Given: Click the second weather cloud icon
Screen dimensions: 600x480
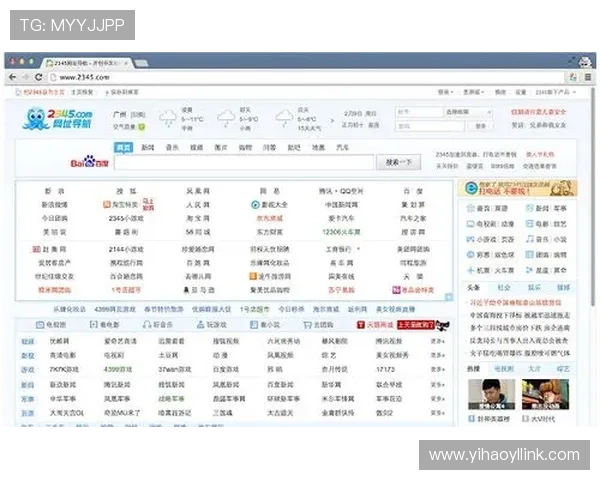Looking at the screenshot, I should [226, 118].
